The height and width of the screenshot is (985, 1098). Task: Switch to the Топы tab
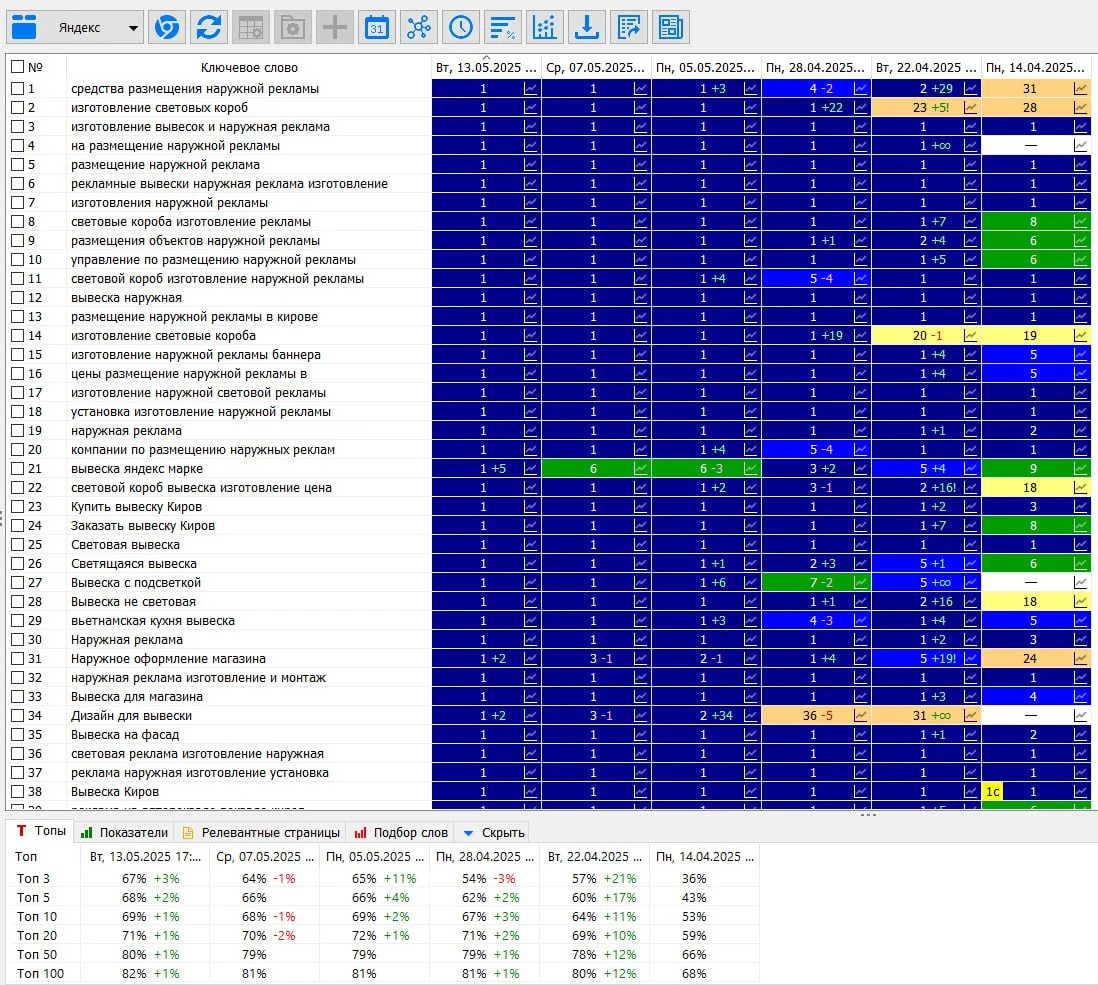(41, 831)
